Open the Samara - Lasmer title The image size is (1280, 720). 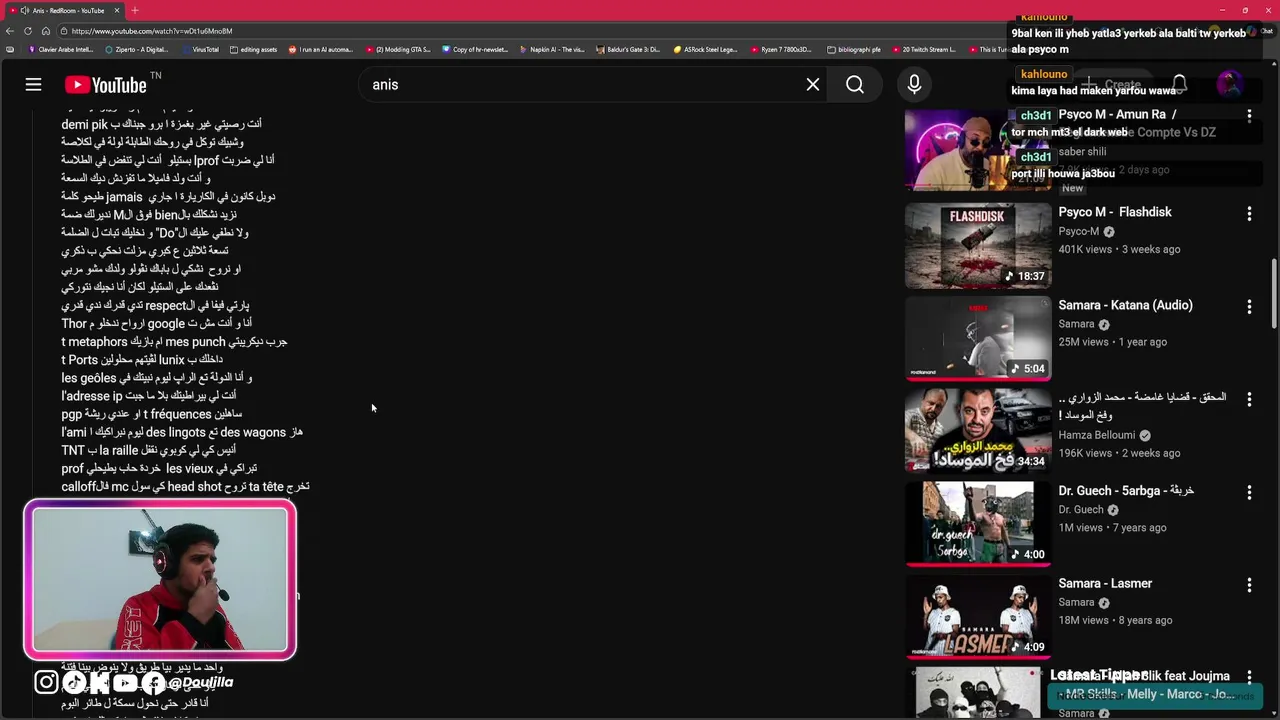1105,583
